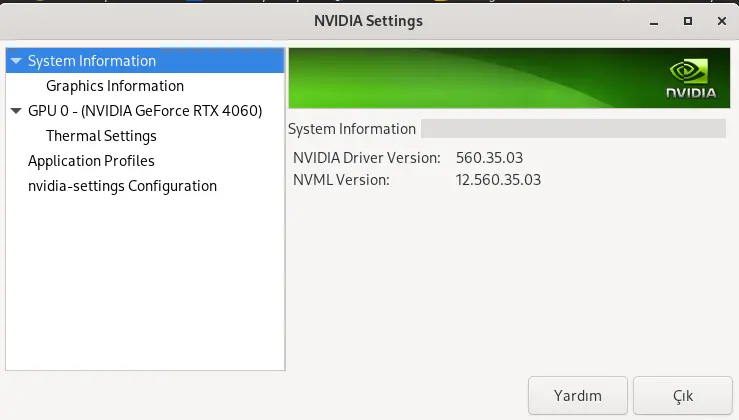Image resolution: width=739 pixels, height=420 pixels.
Task: Open nvidia-settings Configuration page
Action: tap(122, 186)
